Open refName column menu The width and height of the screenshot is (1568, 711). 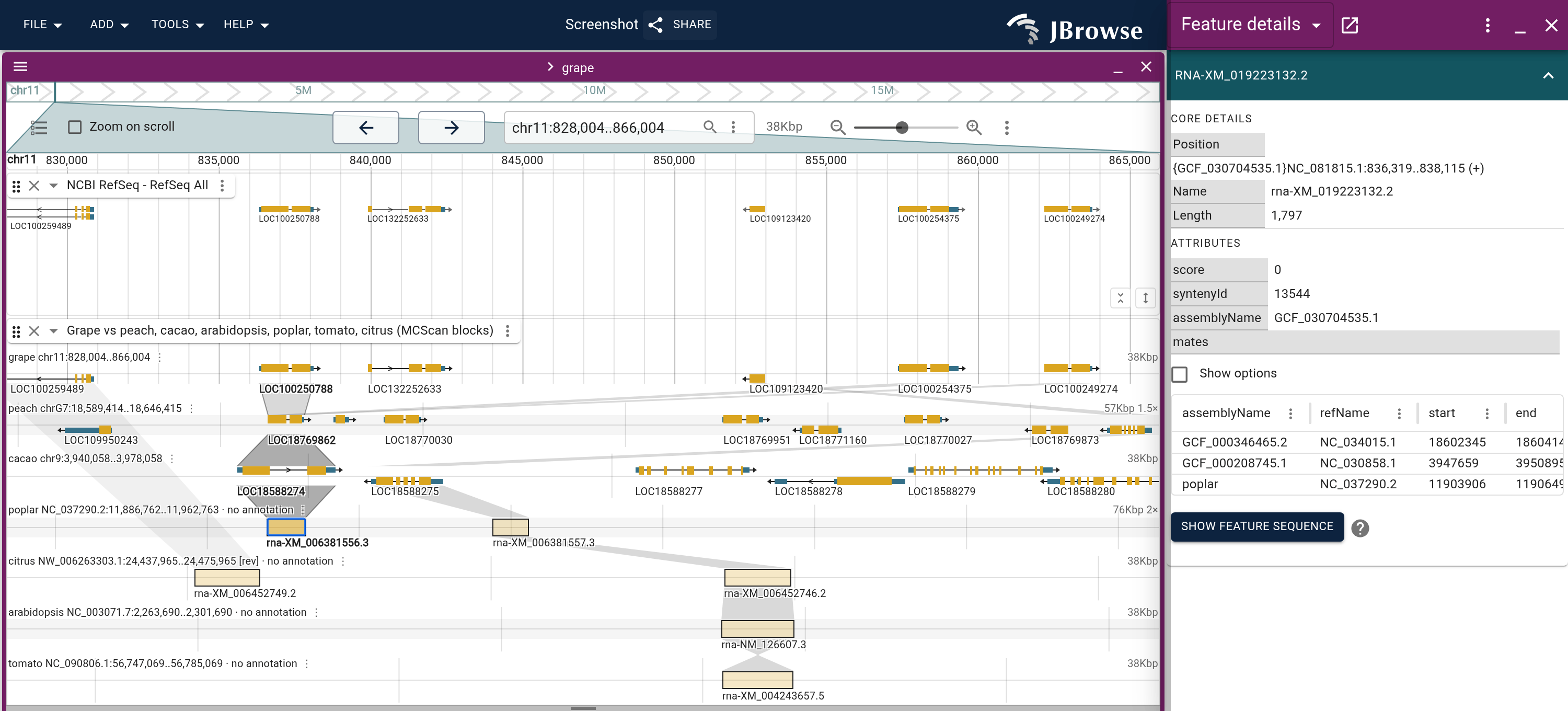[x=1399, y=414]
